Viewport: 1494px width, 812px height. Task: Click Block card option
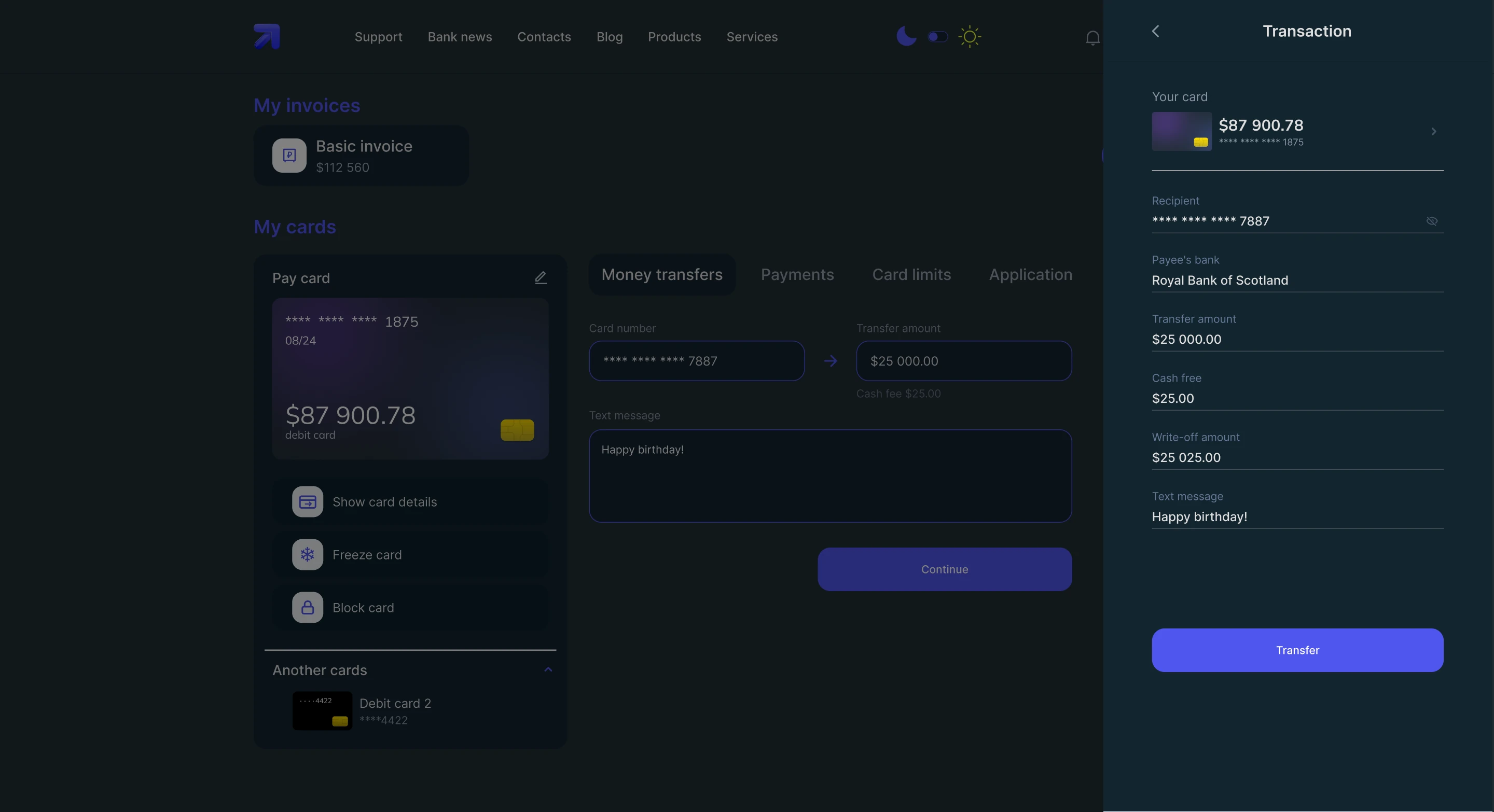[x=410, y=607]
